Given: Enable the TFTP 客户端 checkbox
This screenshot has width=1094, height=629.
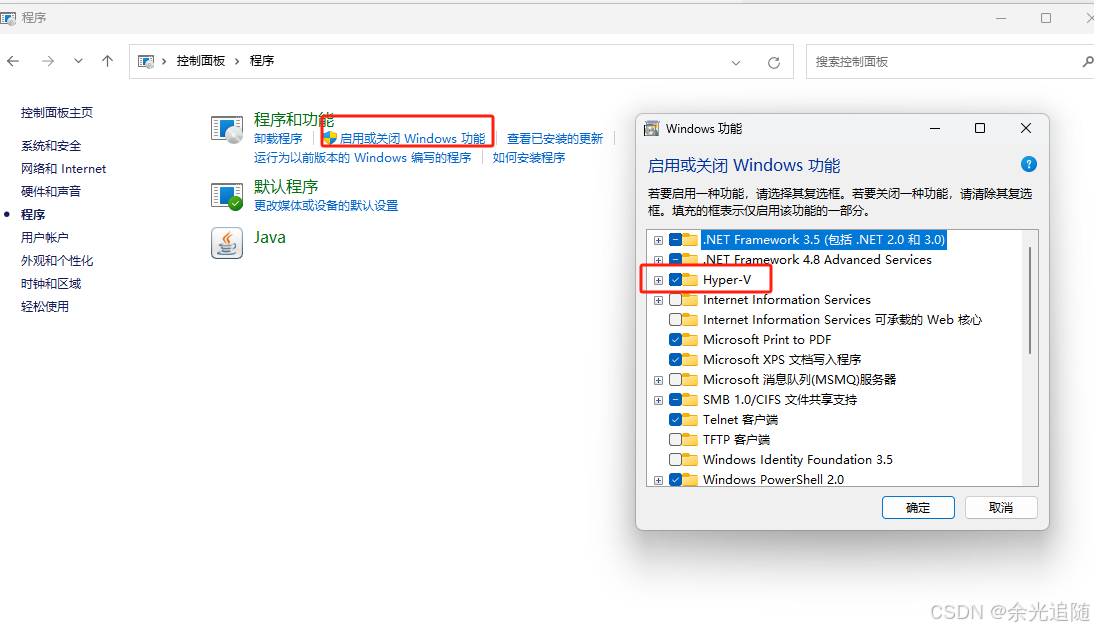Looking at the screenshot, I should pos(677,439).
